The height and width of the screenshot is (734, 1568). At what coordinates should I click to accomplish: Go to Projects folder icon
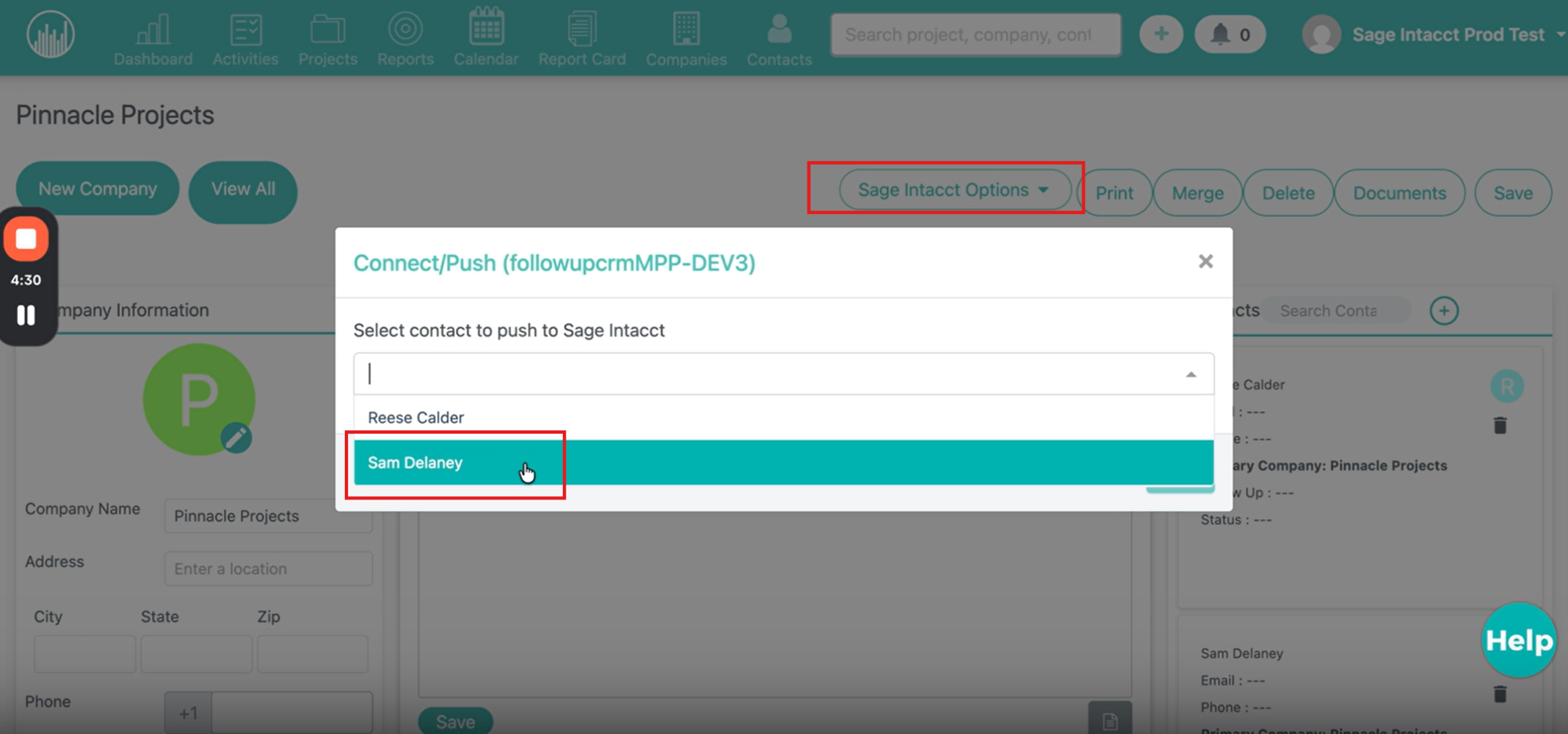tap(328, 31)
